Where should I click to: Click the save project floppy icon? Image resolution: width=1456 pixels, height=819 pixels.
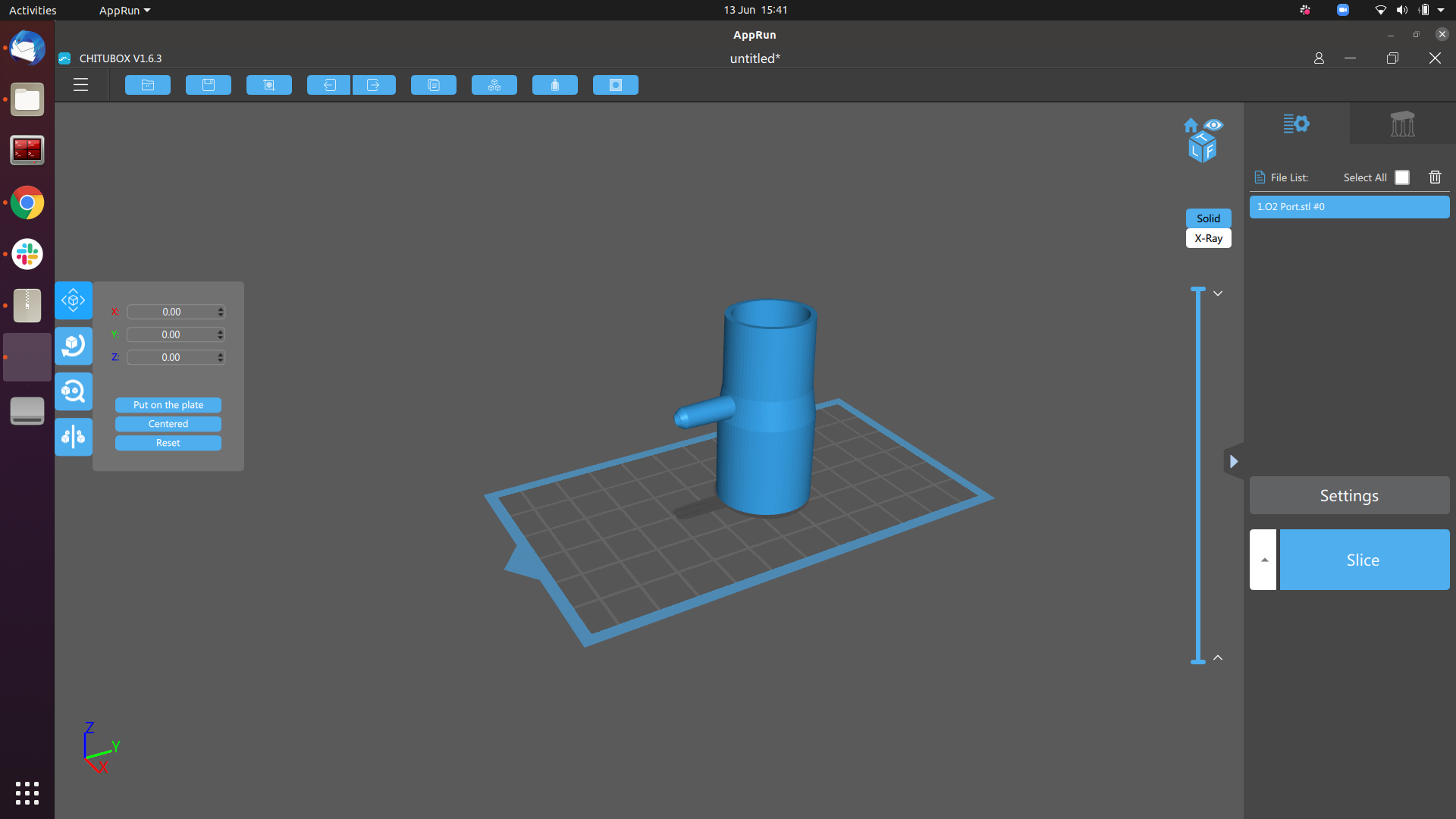click(209, 85)
